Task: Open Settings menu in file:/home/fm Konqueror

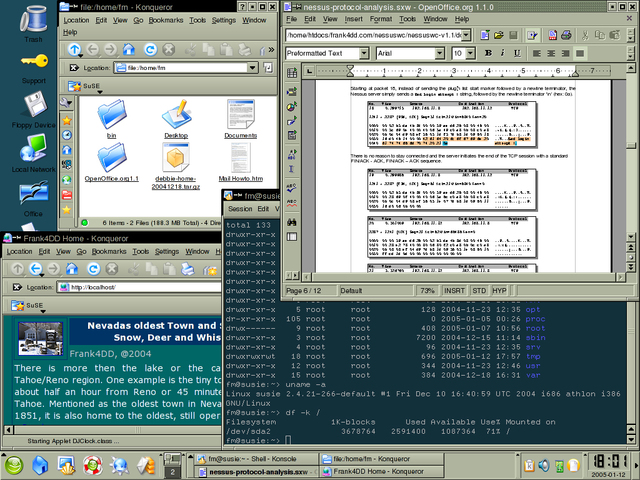Action: click(224, 20)
